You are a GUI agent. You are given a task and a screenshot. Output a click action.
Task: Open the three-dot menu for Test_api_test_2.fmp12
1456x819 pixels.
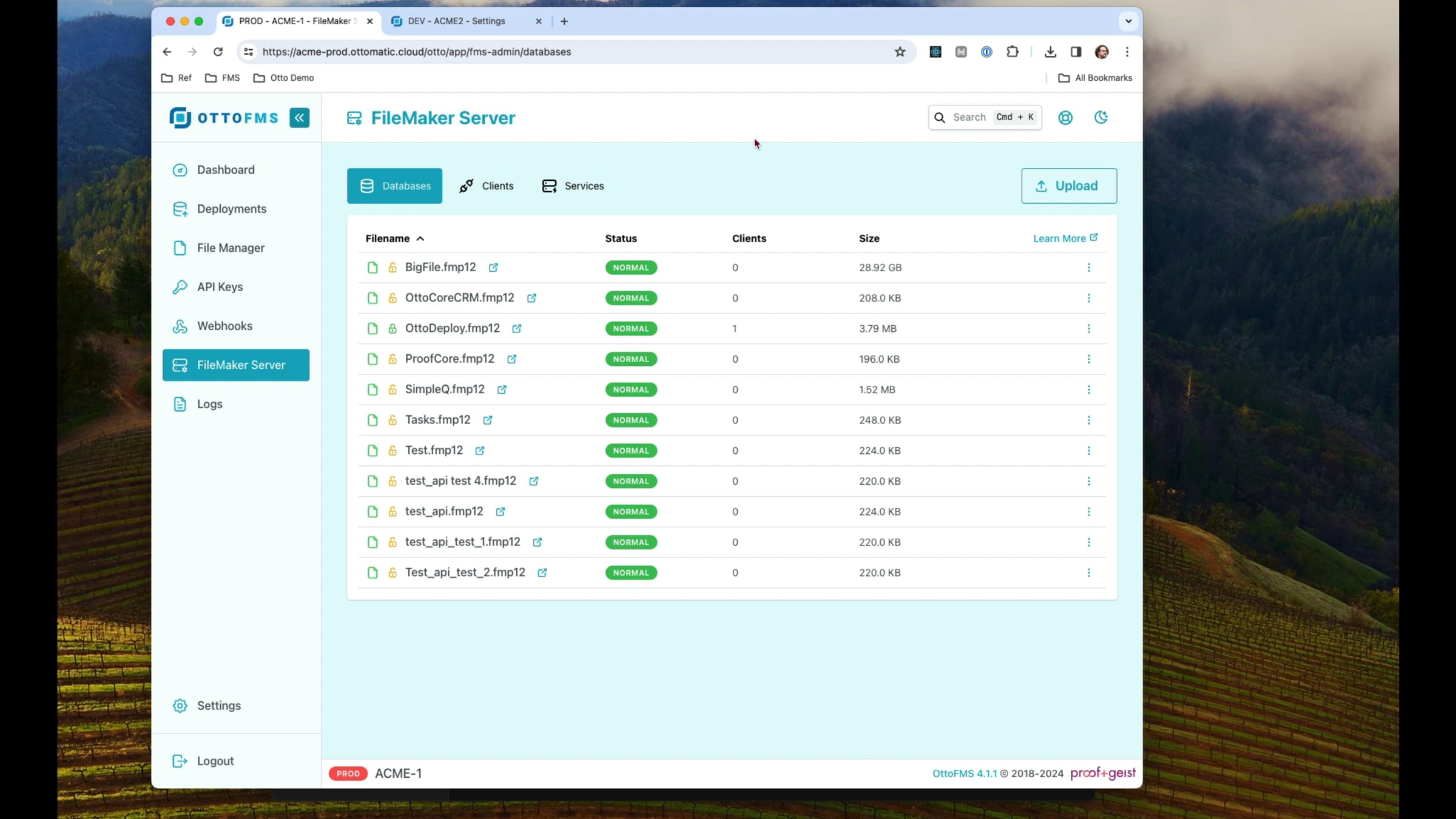coord(1088,573)
